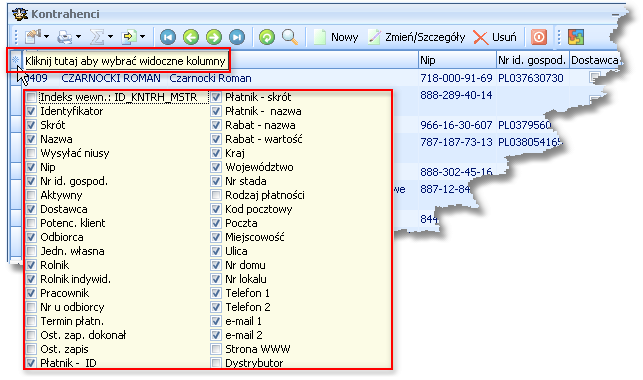Enable the Termin płatn. checkbox
This screenshot has height=380, width=643.
(x=31, y=321)
